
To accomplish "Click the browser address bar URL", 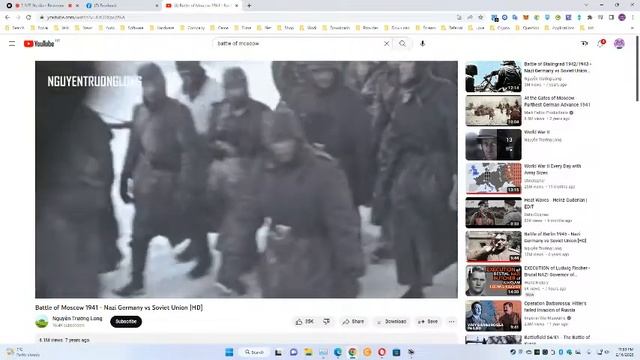I will (86, 17).
